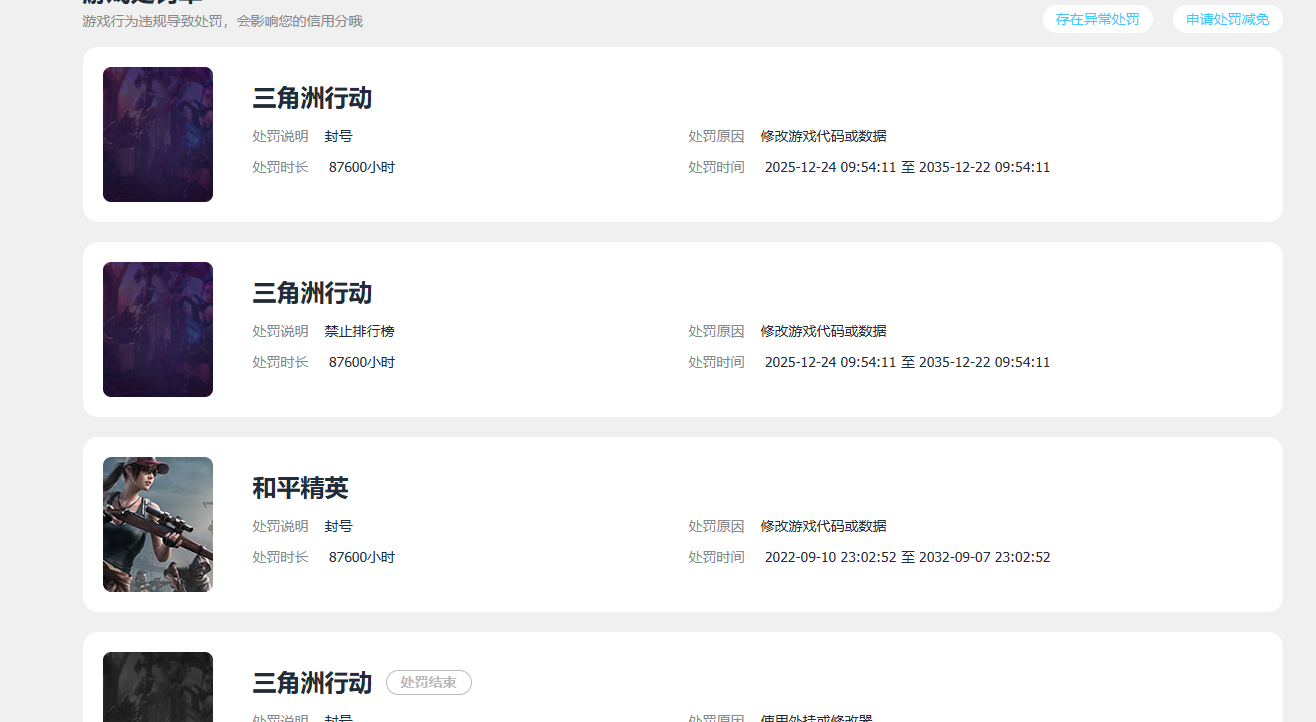Select 87600小时 duration in the 和平精英 card
Image resolution: width=1316 pixels, height=722 pixels.
(362, 557)
